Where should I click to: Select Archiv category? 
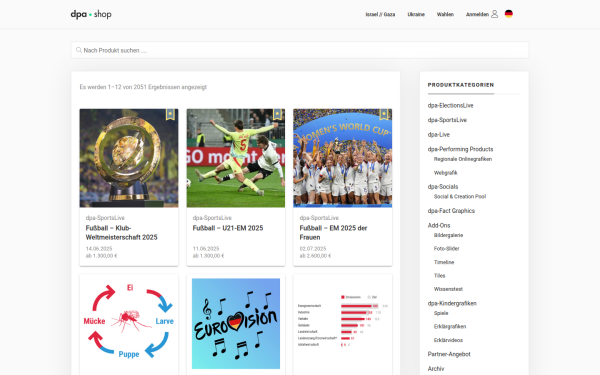point(436,369)
